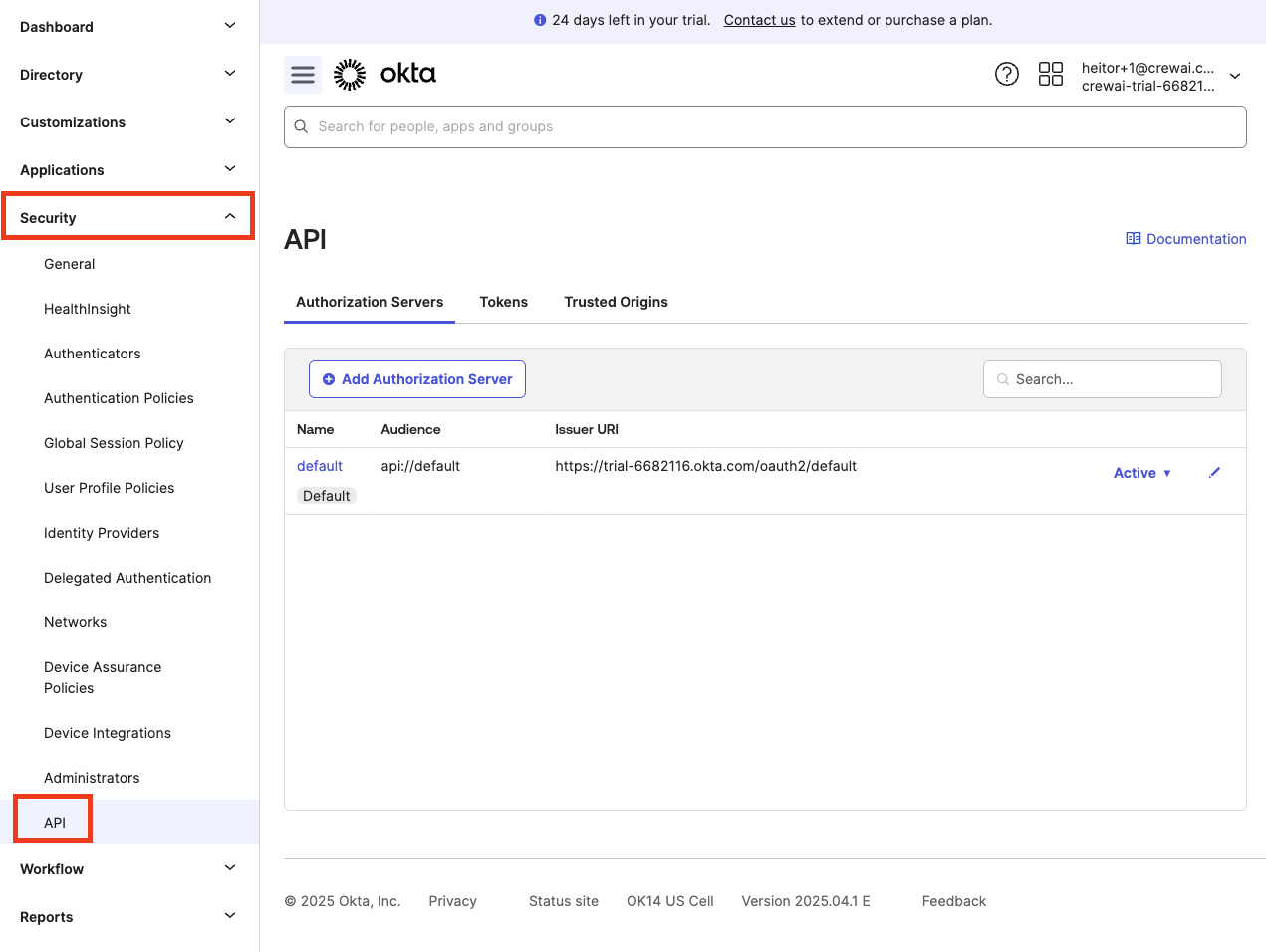Click the Okta logo
This screenshot has width=1266, height=952.
(384, 73)
